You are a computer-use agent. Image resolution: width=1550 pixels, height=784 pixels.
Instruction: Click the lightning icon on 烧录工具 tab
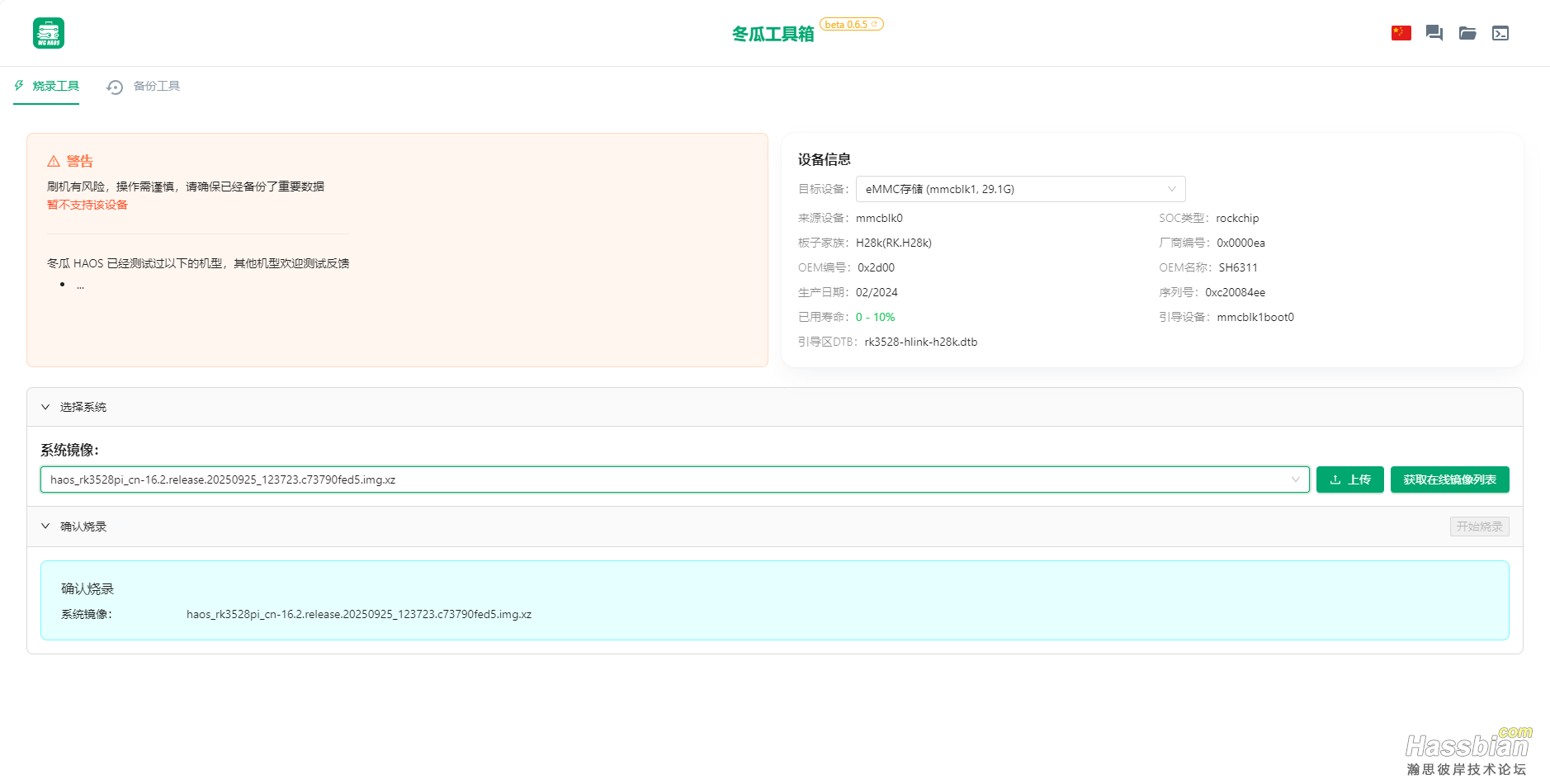click(x=19, y=86)
